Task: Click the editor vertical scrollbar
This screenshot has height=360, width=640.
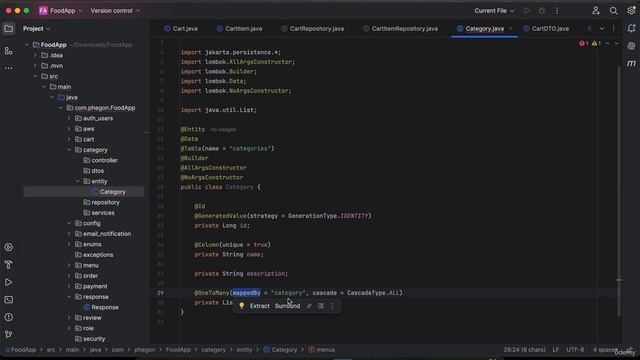Action: (x=619, y=192)
